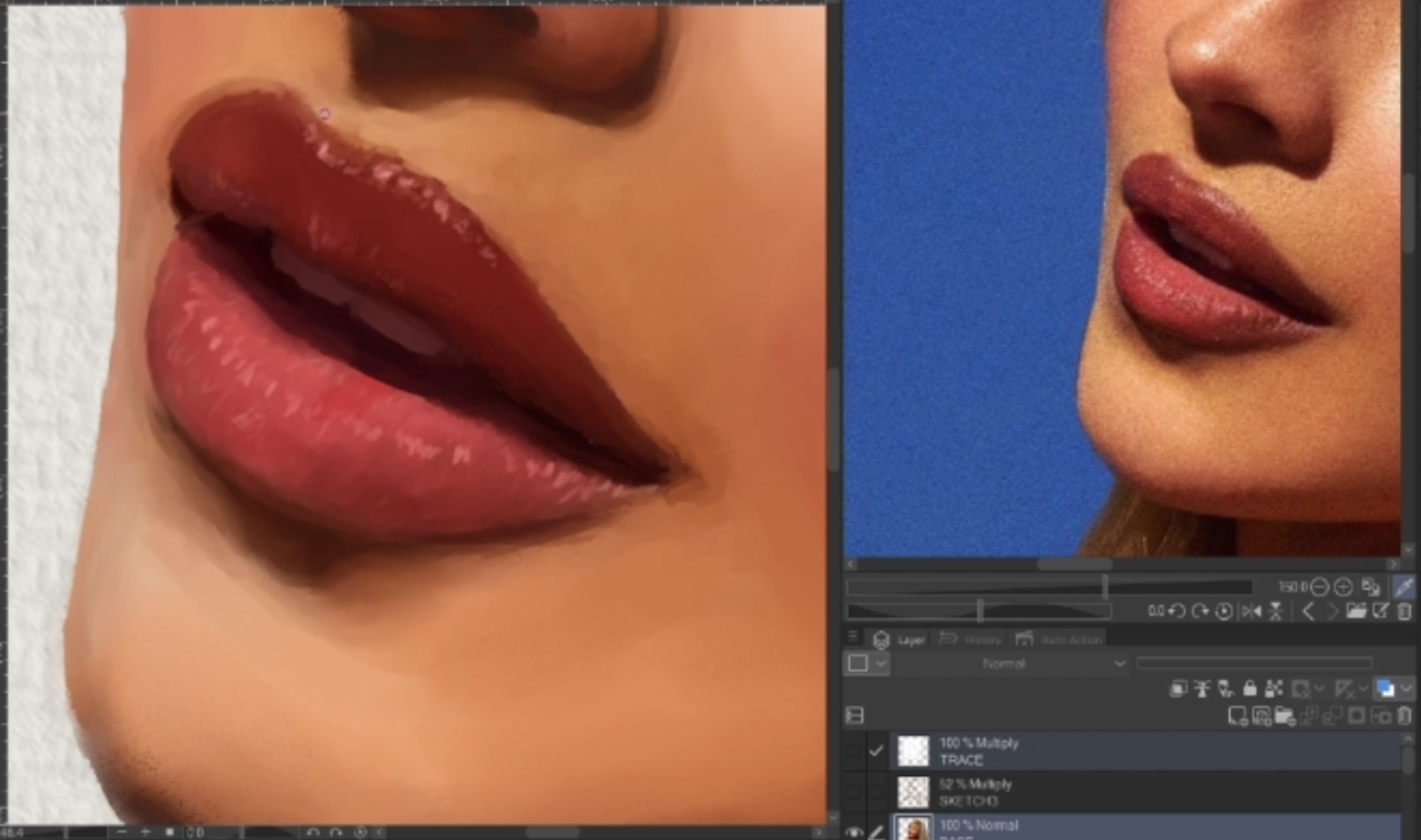The height and width of the screenshot is (840, 1421).
Task: Rotate canvas right from status bar
Action: click(x=336, y=831)
